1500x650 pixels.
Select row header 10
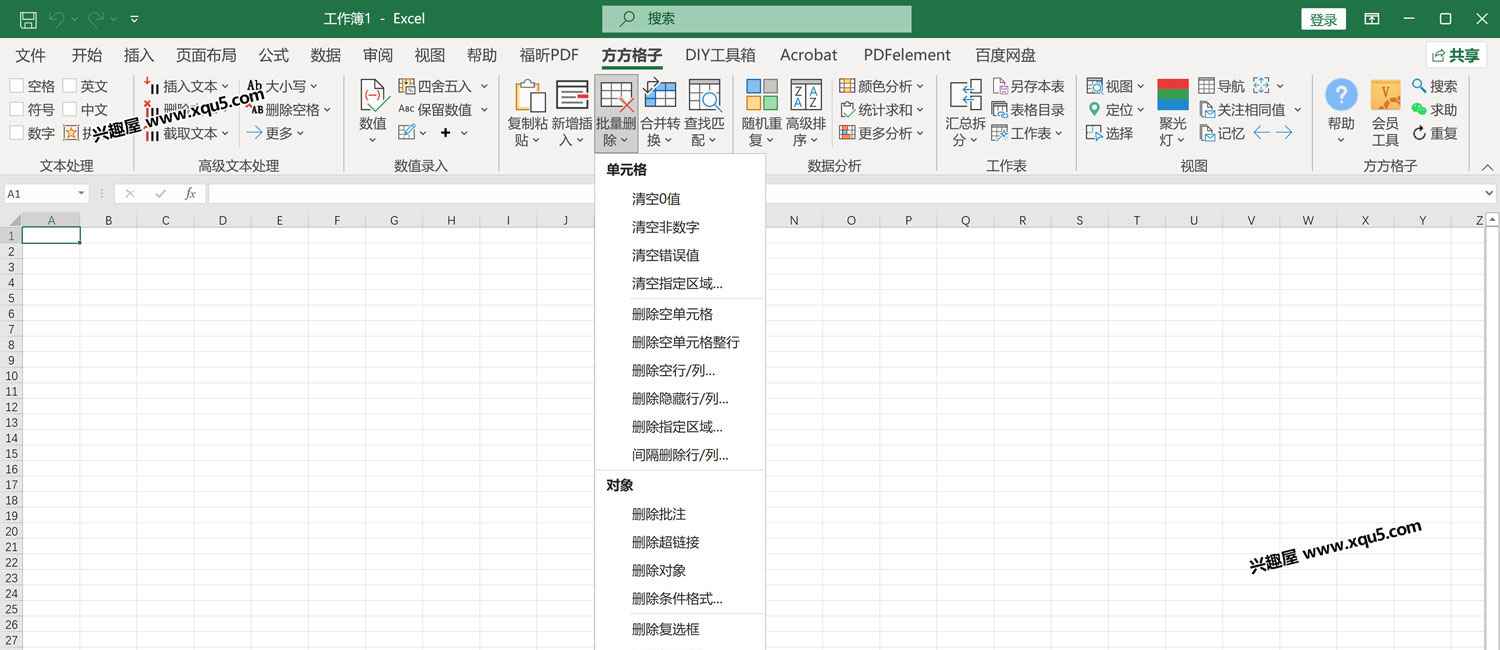click(11, 376)
